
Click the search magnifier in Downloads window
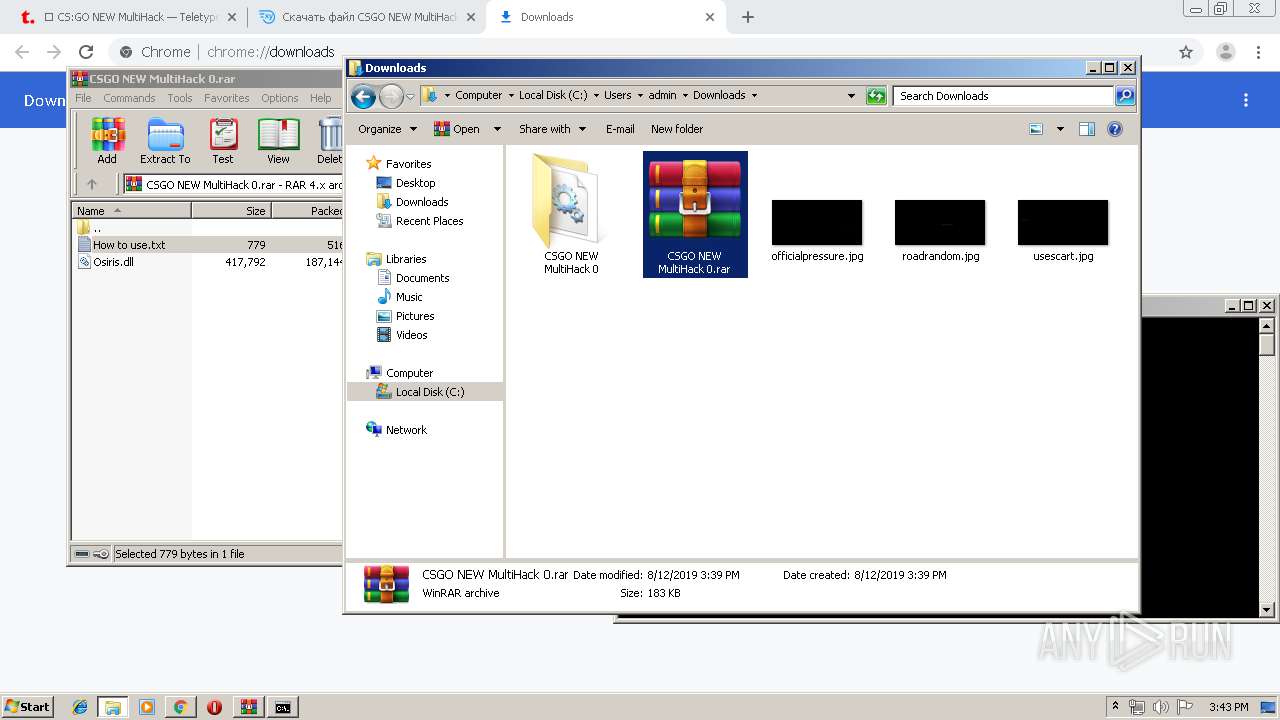pyautogui.click(x=1125, y=96)
